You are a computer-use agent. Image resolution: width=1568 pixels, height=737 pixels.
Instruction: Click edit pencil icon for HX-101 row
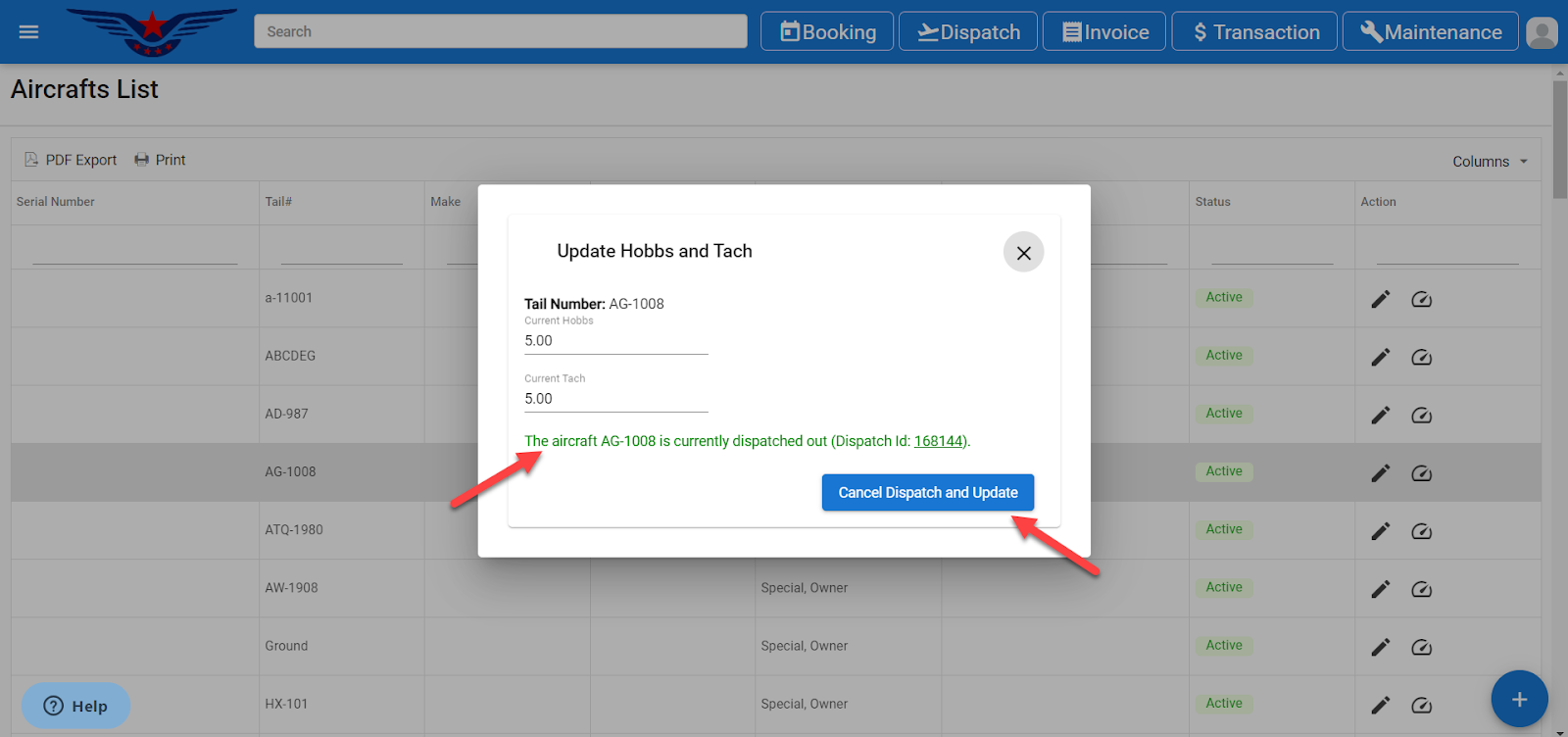pyautogui.click(x=1380, y=705)
